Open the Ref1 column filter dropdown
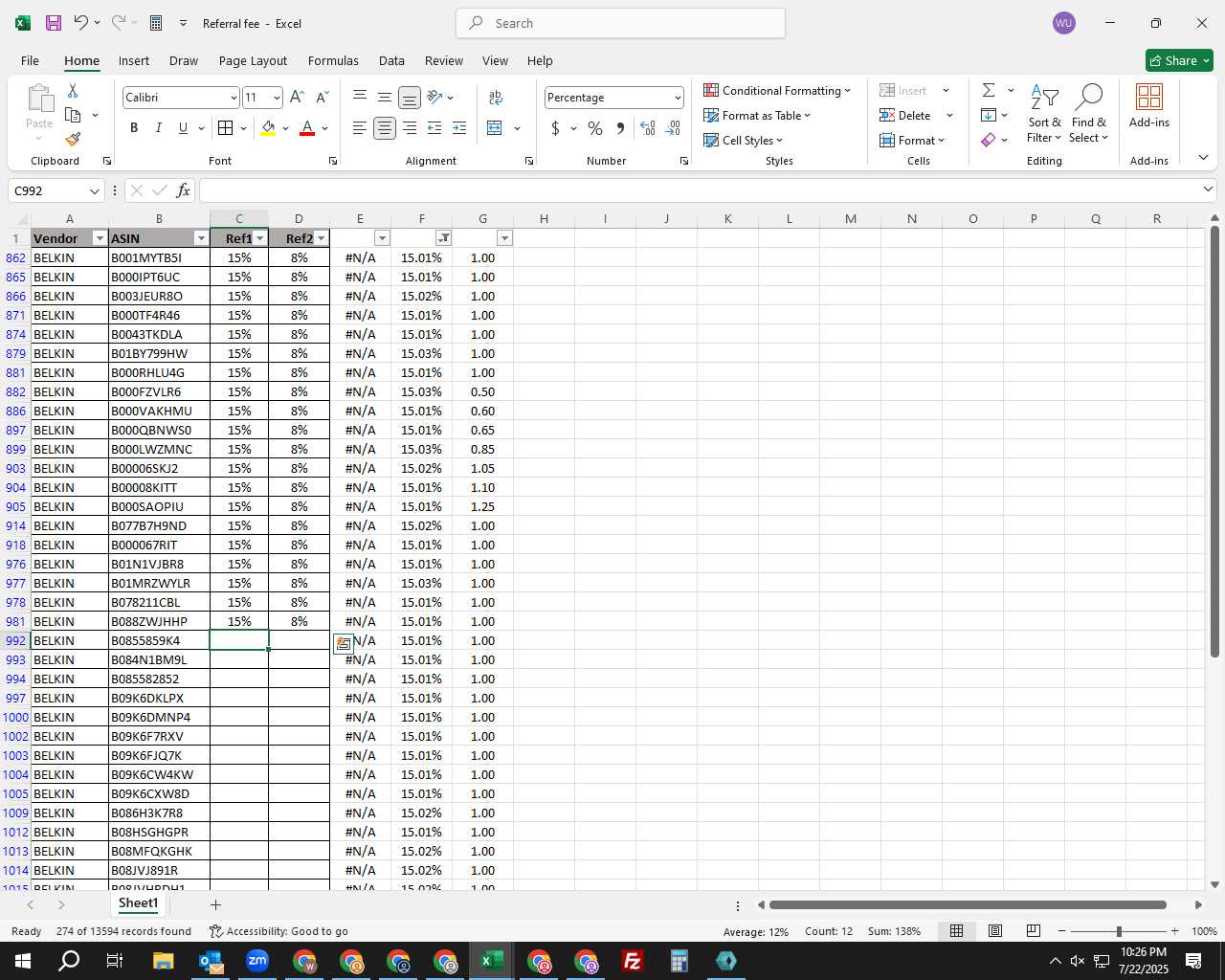Viewport: 1225px width, 980px height. 260,238
